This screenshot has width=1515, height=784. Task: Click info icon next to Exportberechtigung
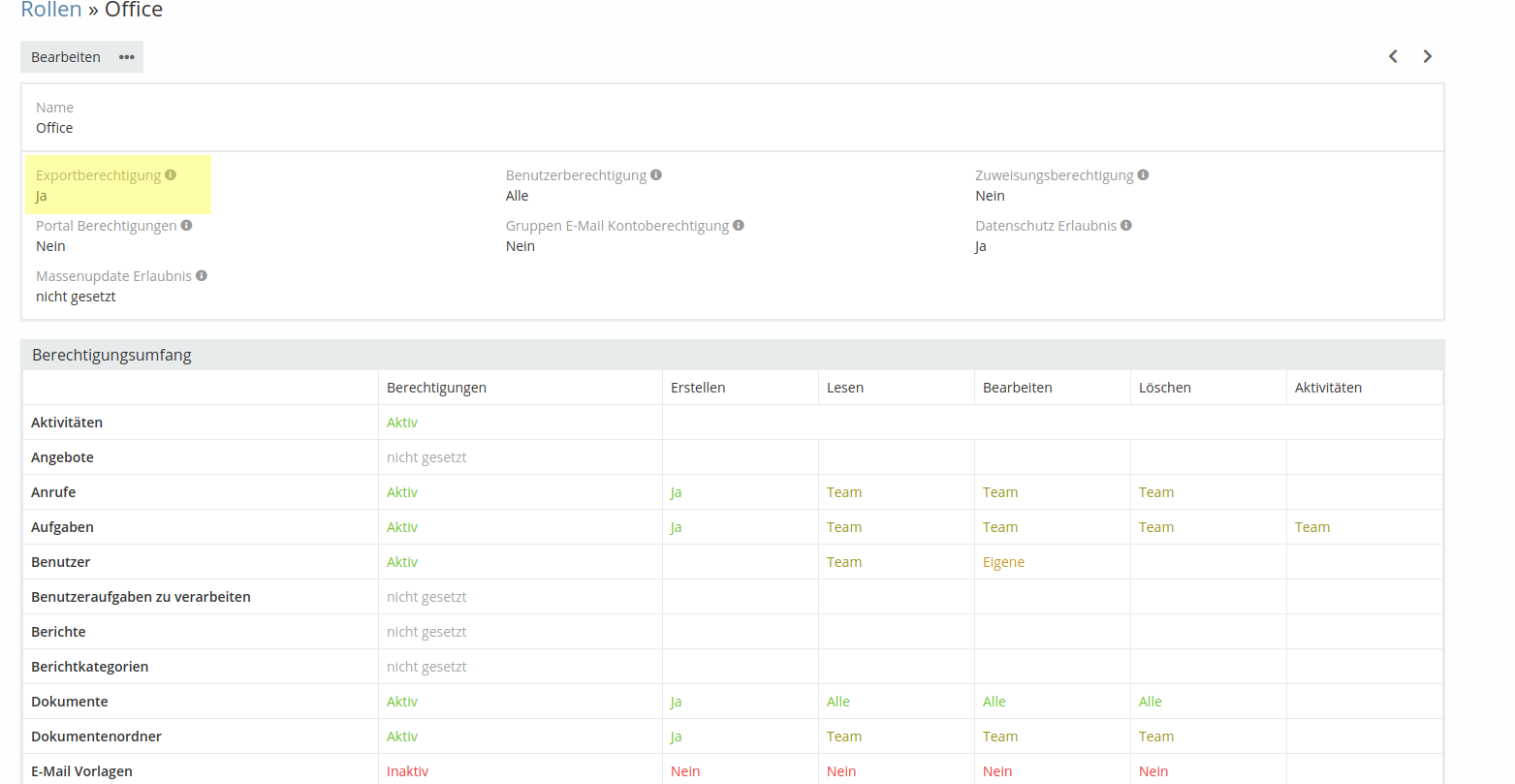click(171, 175)
